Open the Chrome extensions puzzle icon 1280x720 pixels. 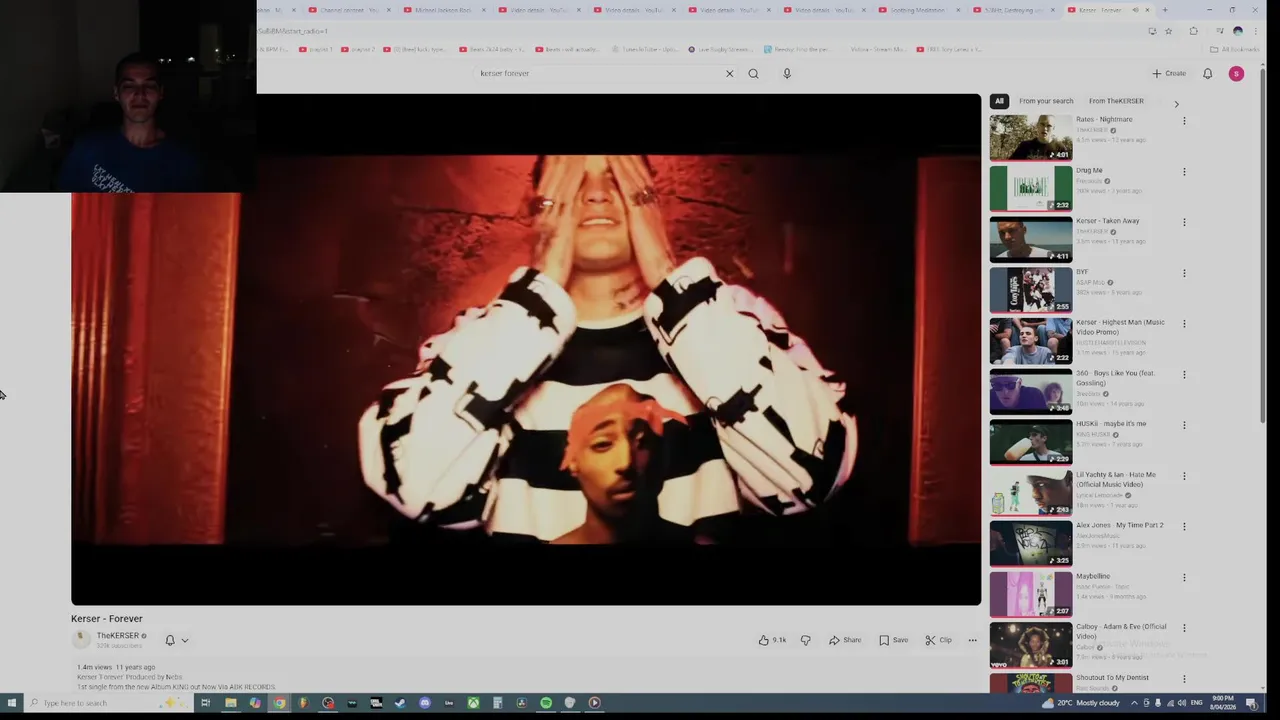click(1193, 31)
